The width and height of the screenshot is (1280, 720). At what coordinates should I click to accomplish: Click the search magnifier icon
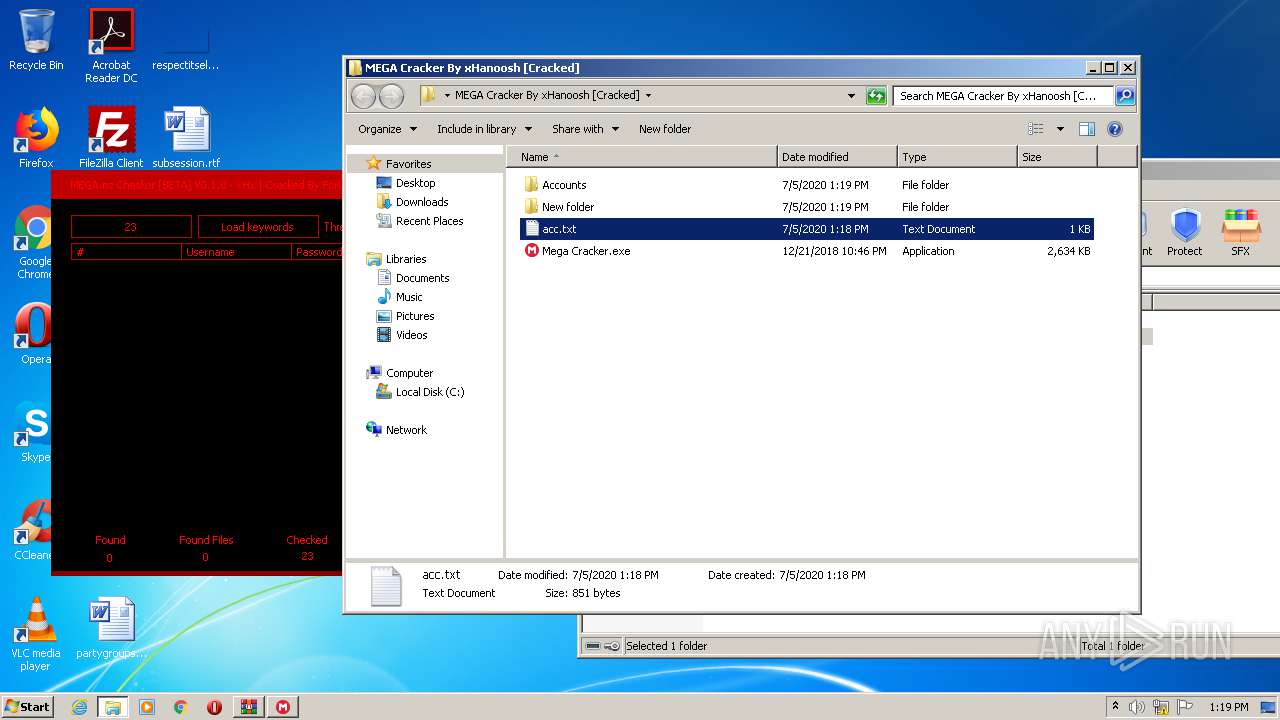[1124, 96]
